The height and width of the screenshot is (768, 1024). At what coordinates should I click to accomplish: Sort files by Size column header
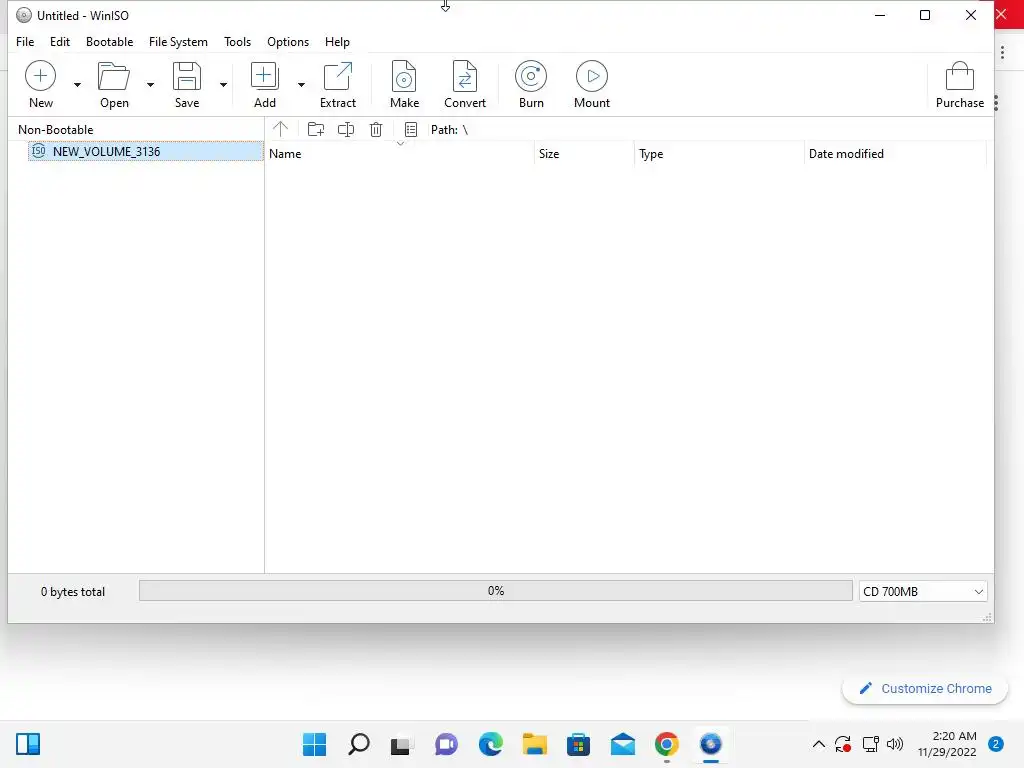click(x=584, y=154)
